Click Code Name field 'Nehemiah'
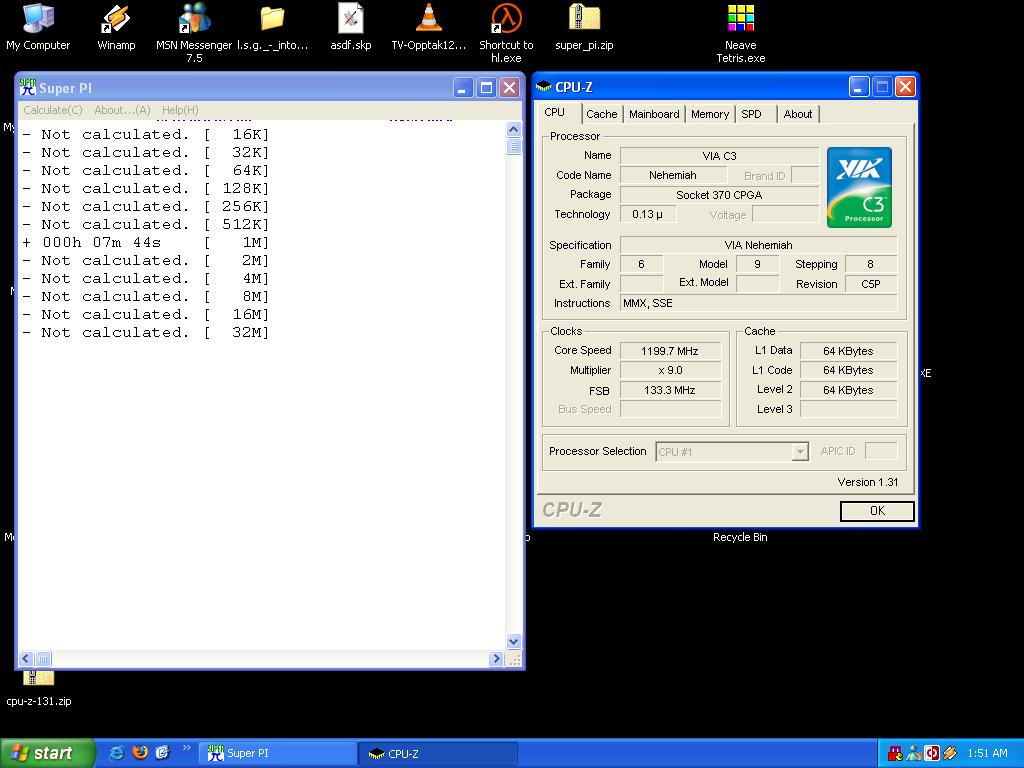This screenshot has height=768, width=1024. point(673,175)
